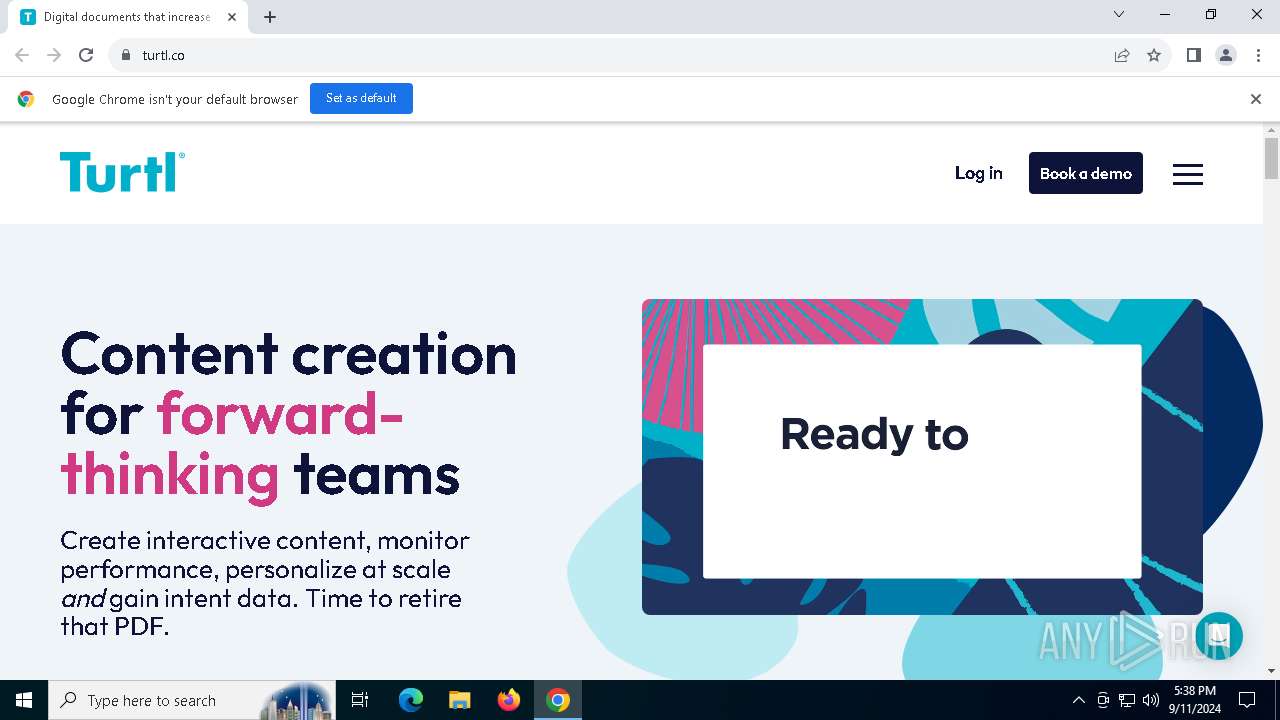Expand the tab search dropdown

1119,14
